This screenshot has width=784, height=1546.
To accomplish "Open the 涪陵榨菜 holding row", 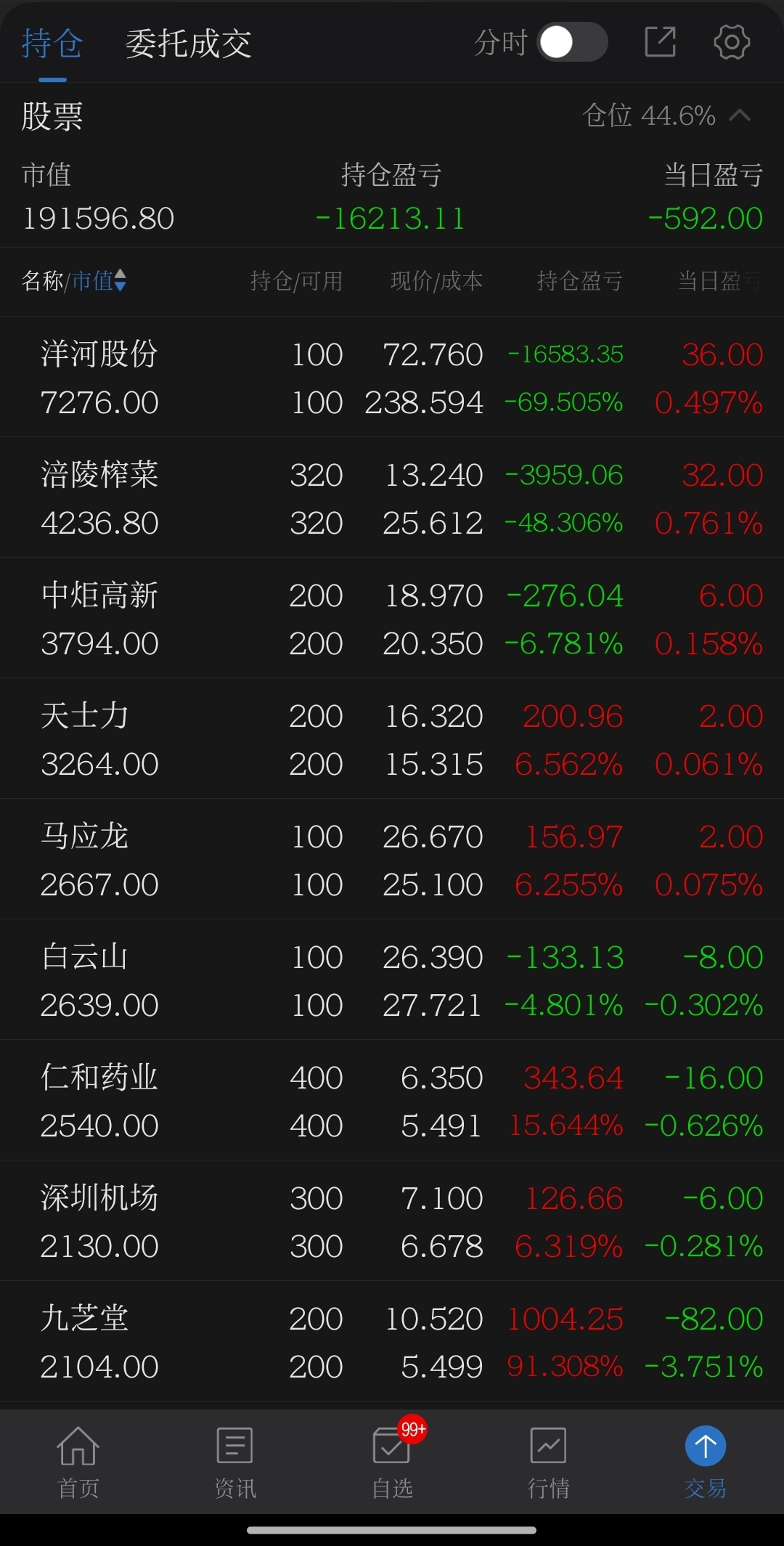I will (x=392, y=497).
